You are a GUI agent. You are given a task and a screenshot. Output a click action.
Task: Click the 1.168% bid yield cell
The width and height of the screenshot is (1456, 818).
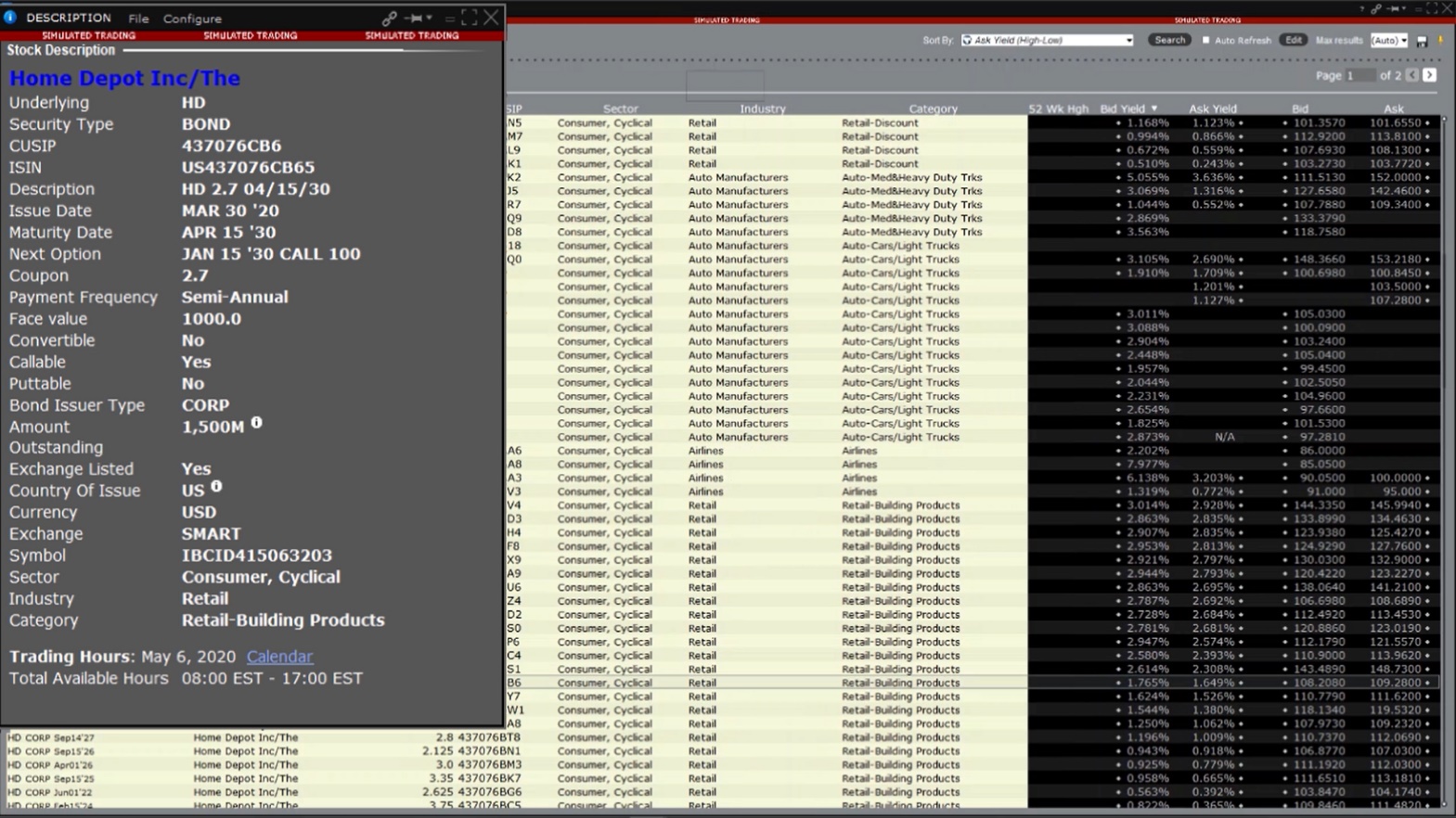[x=1146, y=122]
